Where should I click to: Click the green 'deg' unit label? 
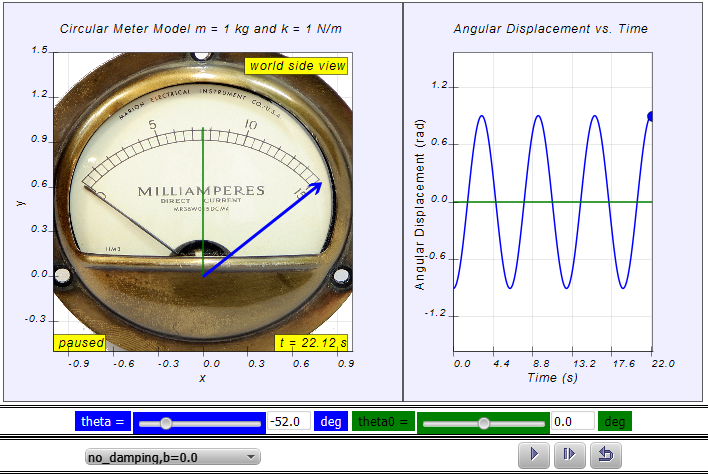[x=615, y=421]
